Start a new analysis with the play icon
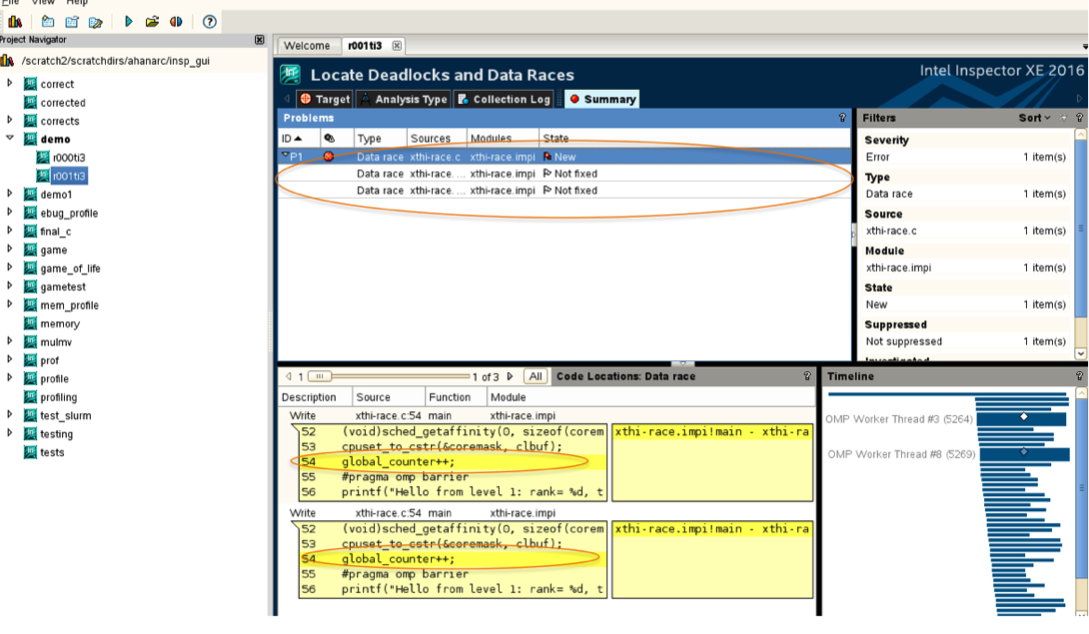 point(129,21)
